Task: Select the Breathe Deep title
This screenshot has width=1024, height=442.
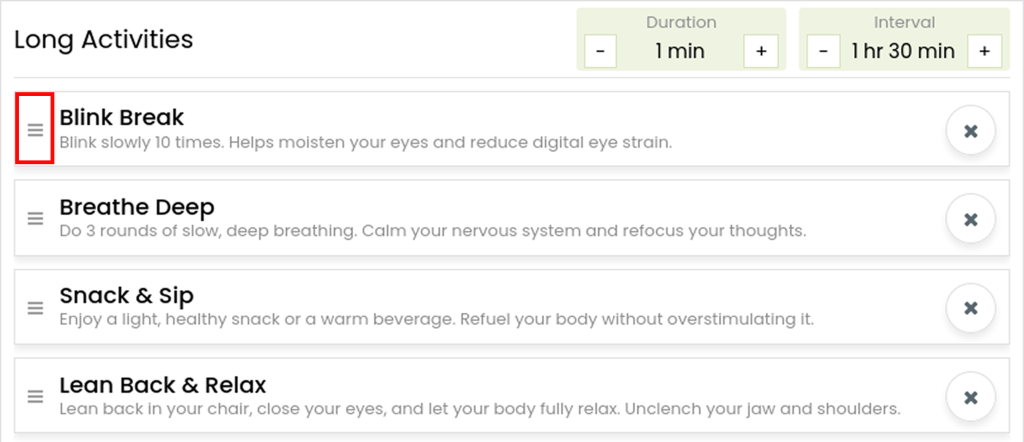Action: (137, 207)
